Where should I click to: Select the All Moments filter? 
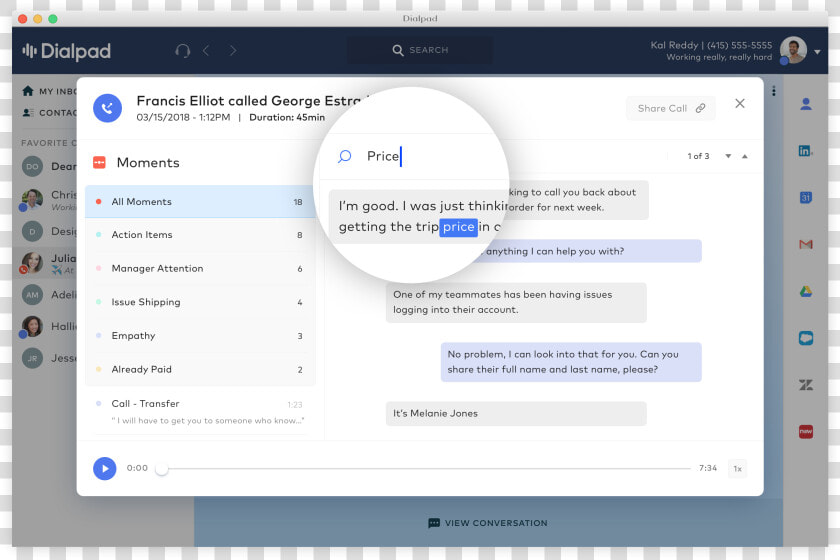click(200, 201)
